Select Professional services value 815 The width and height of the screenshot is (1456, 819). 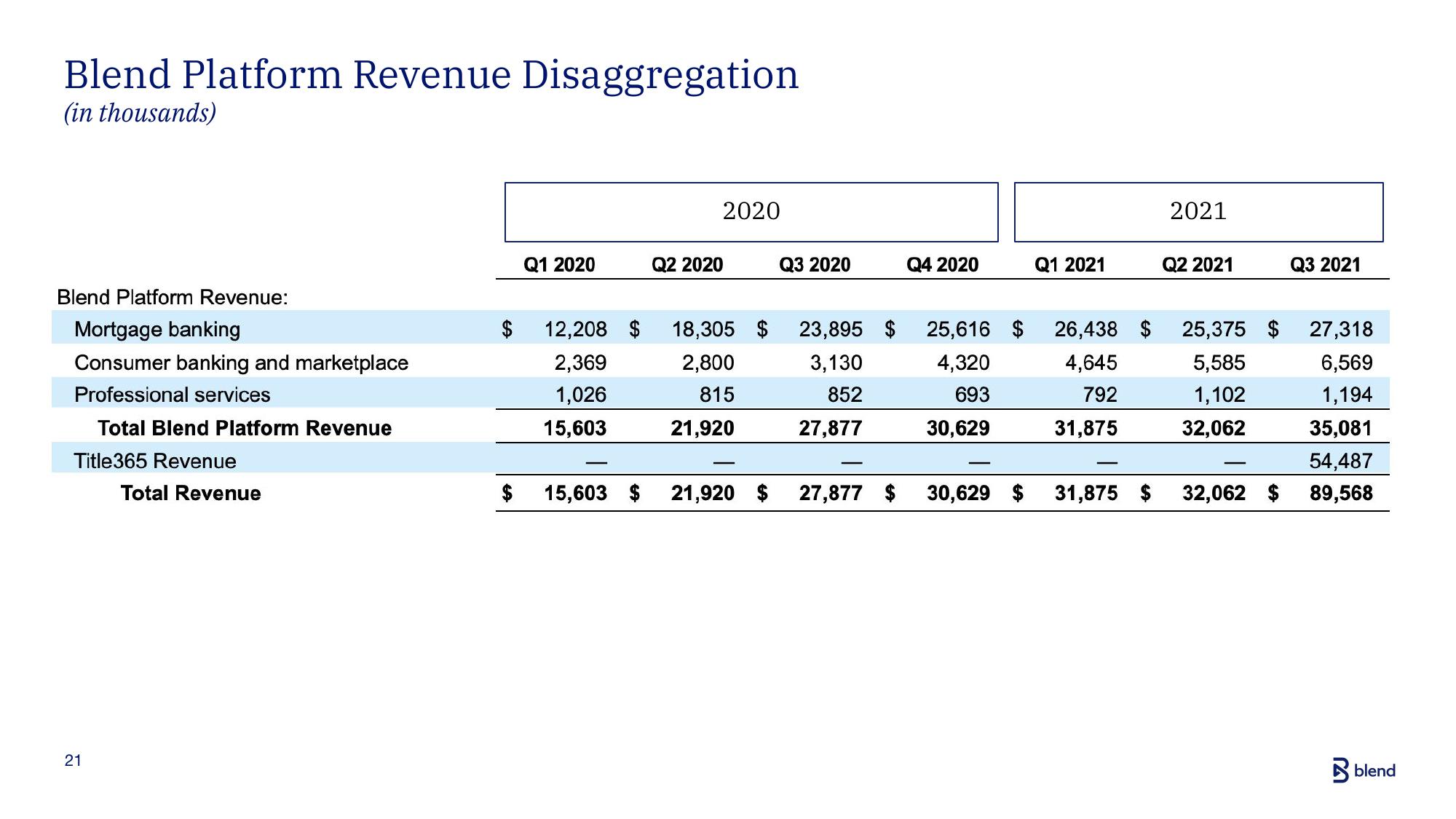pos(717,395)
